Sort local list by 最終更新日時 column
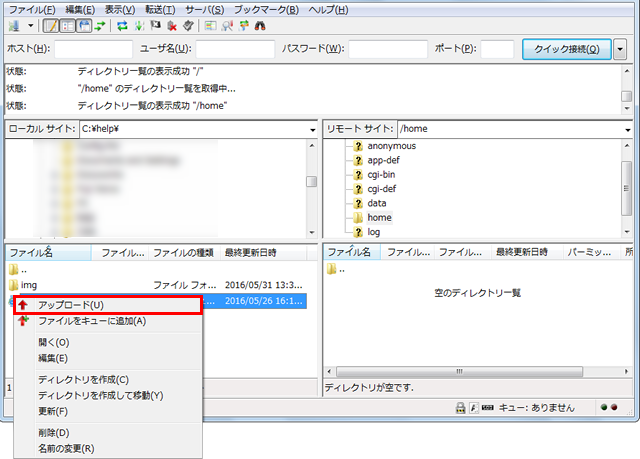This screenshot has width=640, height=459. tap(264, 253)
